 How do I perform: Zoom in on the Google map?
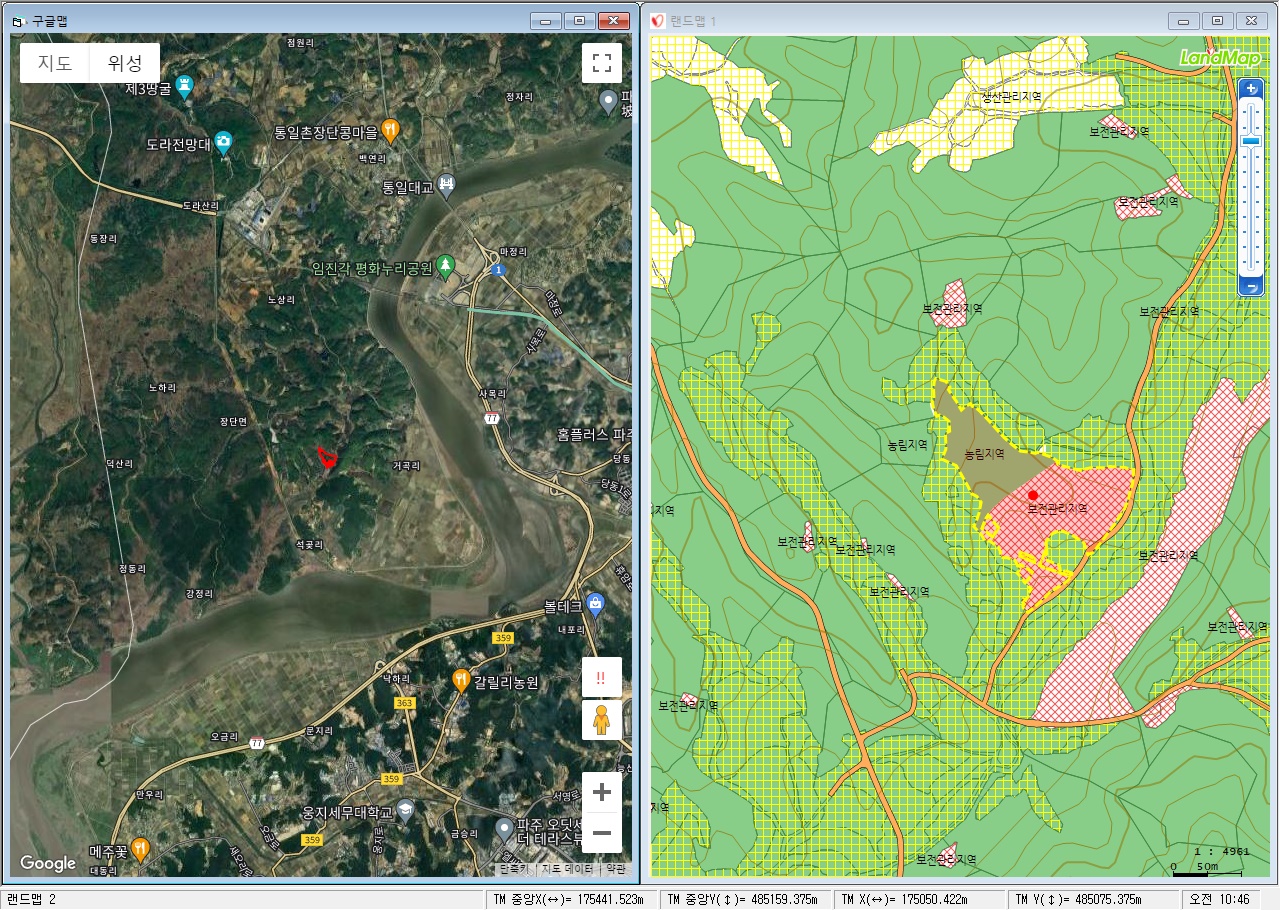pyautogui.click(x=602, y=793)
